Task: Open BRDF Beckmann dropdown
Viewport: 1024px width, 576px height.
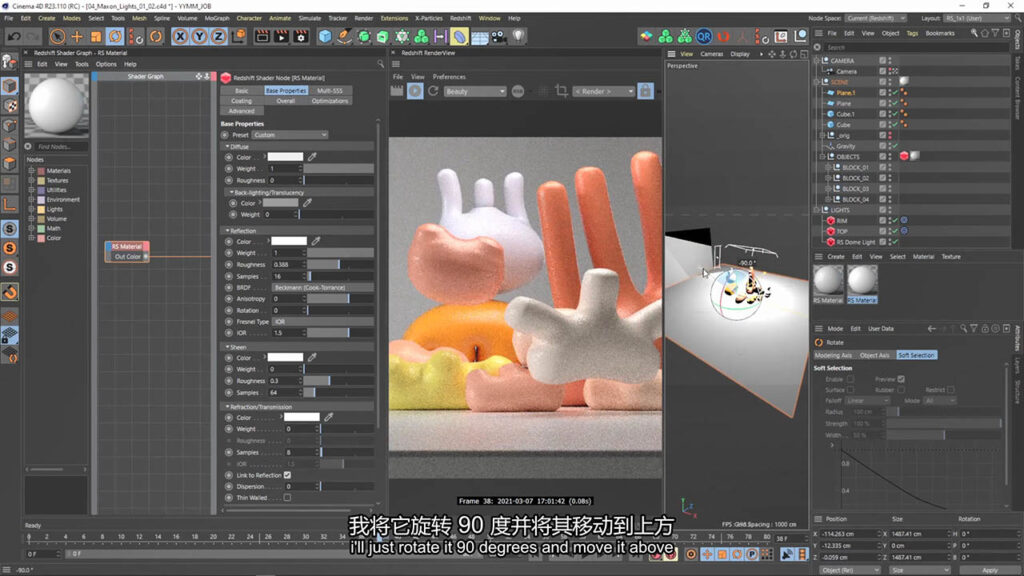Action: [323, 287]
